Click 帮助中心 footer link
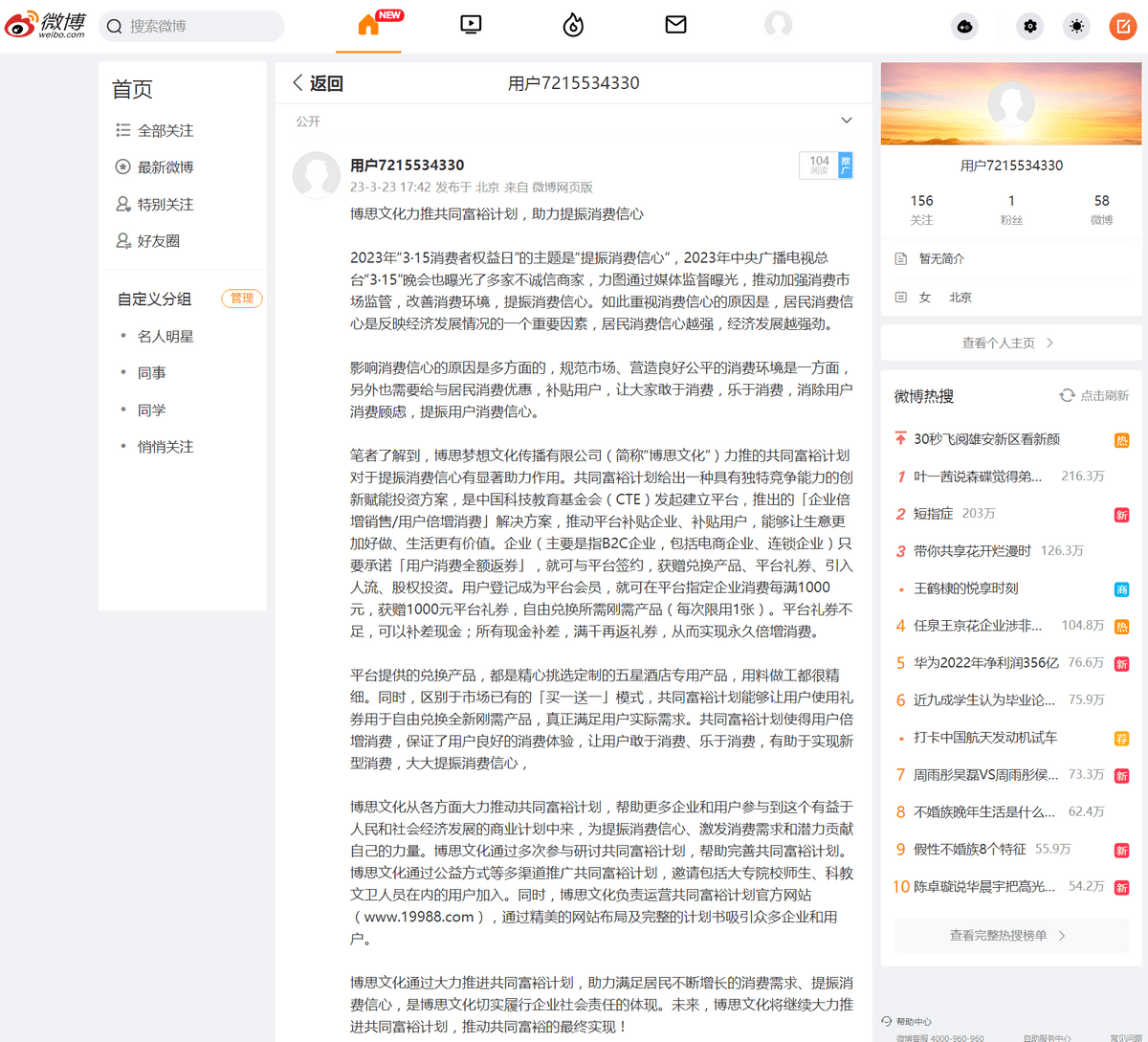The height and width of the screenshot is (1042, 1148). (914, 1022)
